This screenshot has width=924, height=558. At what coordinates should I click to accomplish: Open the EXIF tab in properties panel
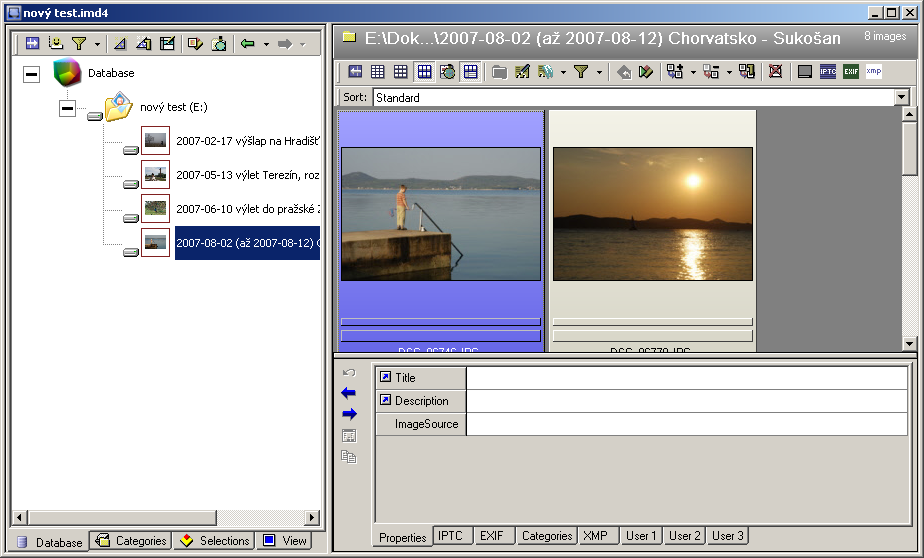493,536
